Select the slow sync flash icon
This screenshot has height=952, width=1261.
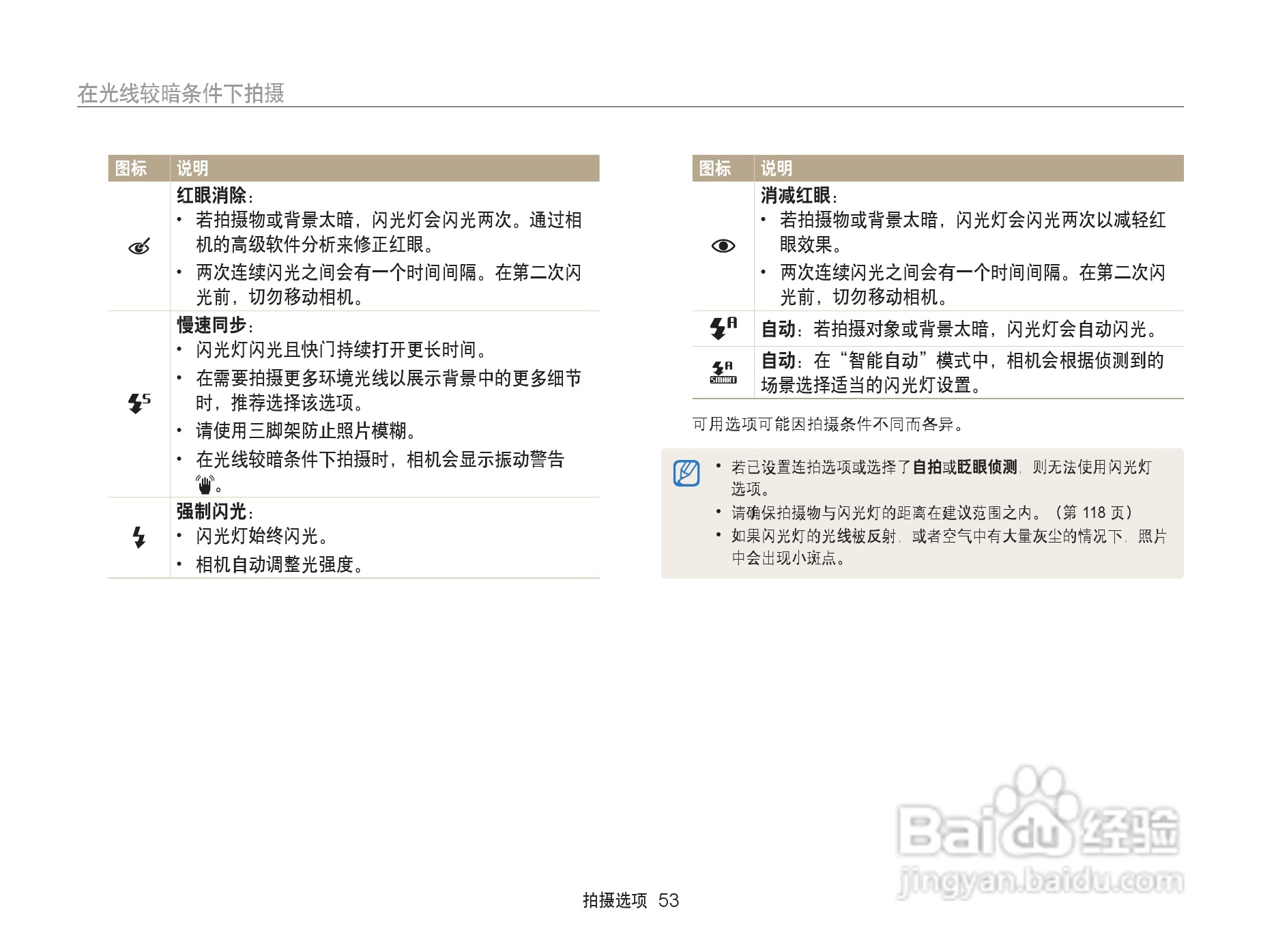[139, 403]
